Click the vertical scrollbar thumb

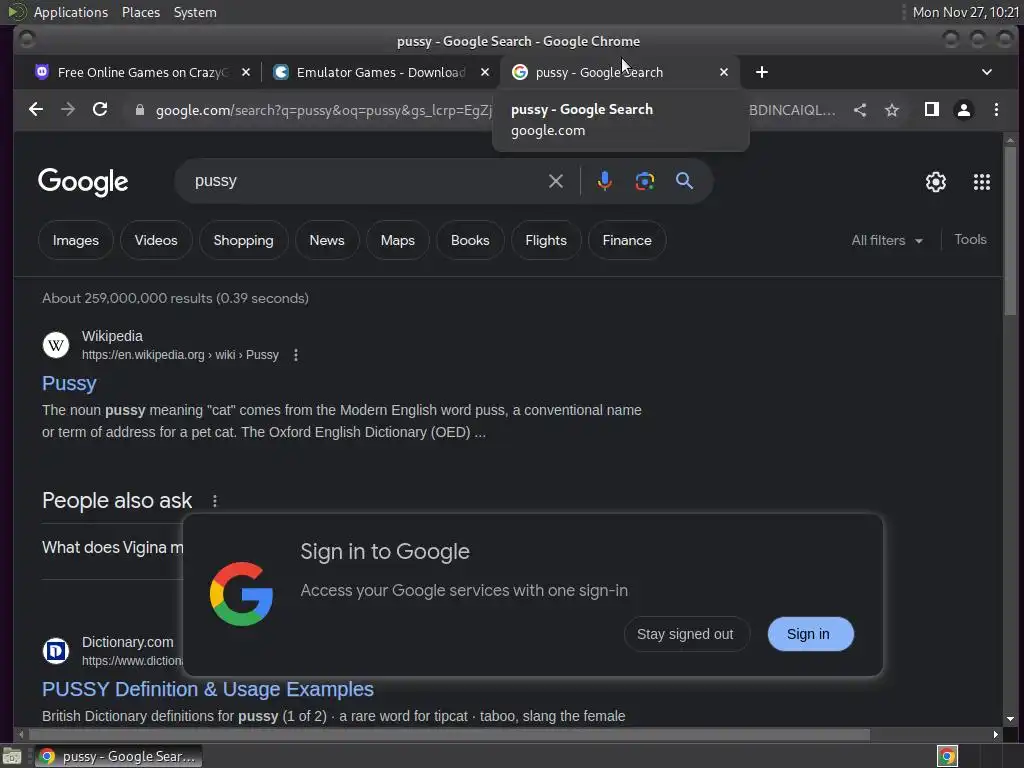pyautogui.click(x=1010, y=229)
